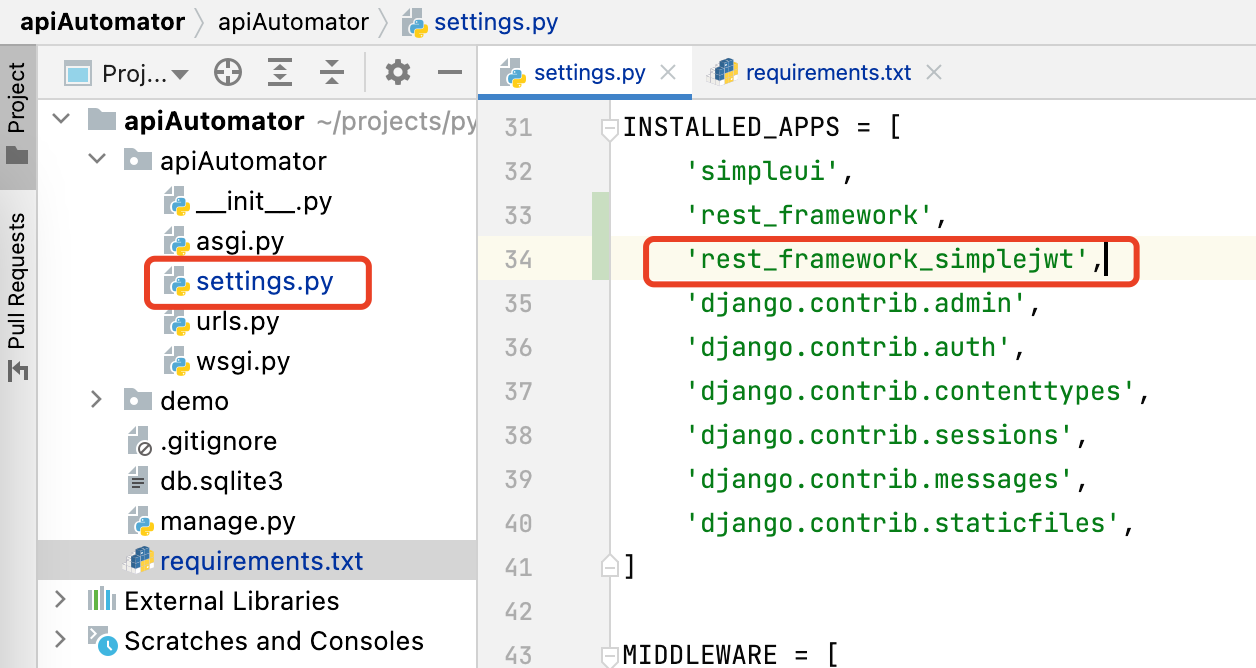The width and height of the screenshot is (1256, 668).
Task: Switch to the settings.py editor tab
Action: click(x=590, y=73)
